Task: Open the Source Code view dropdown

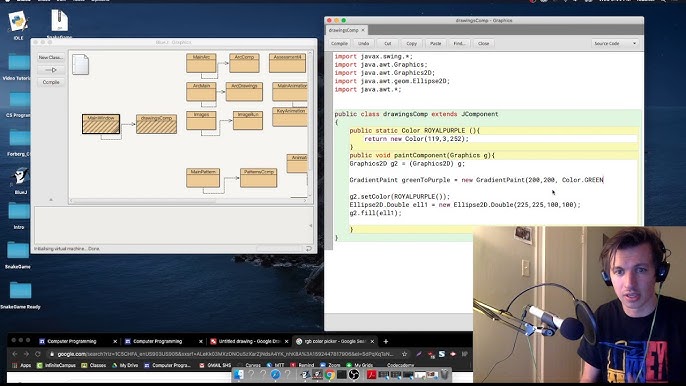Action: [615, 43]
